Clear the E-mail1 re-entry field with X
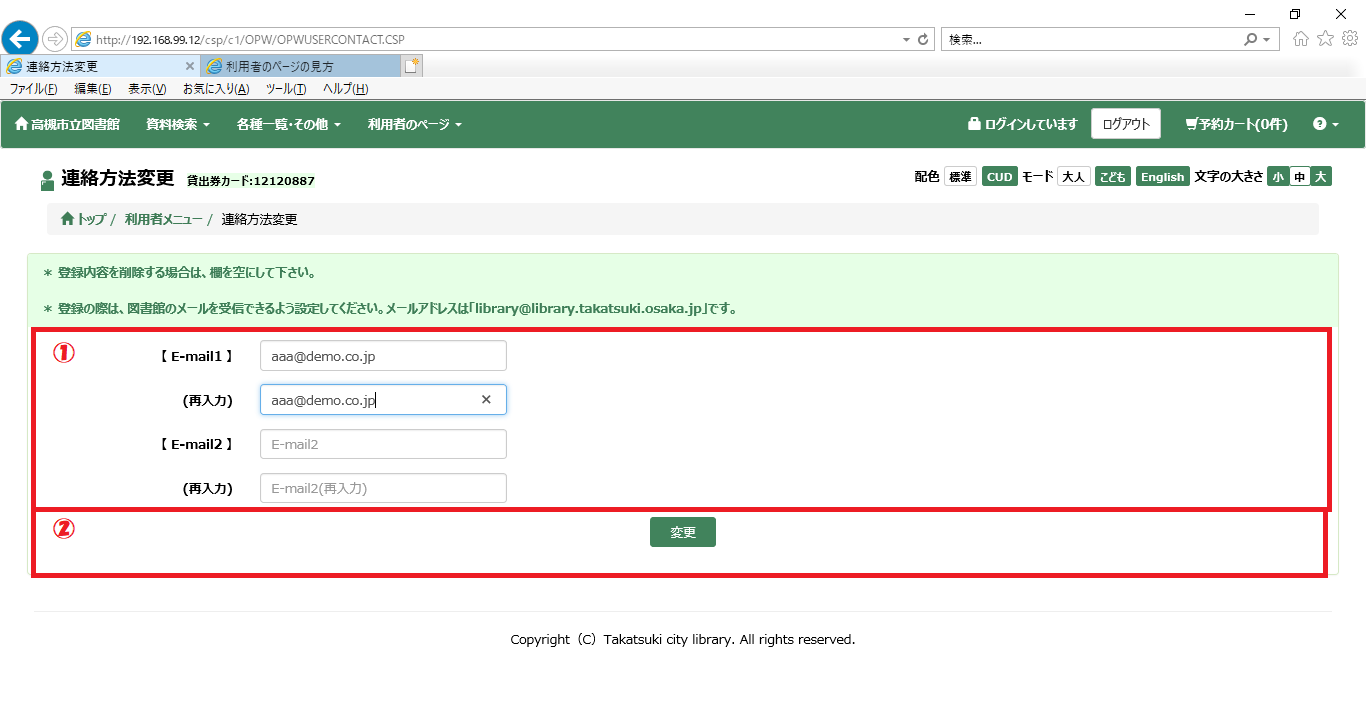Image resolution: width=1366 pixels, height=728 pixels. click(486, 400)
